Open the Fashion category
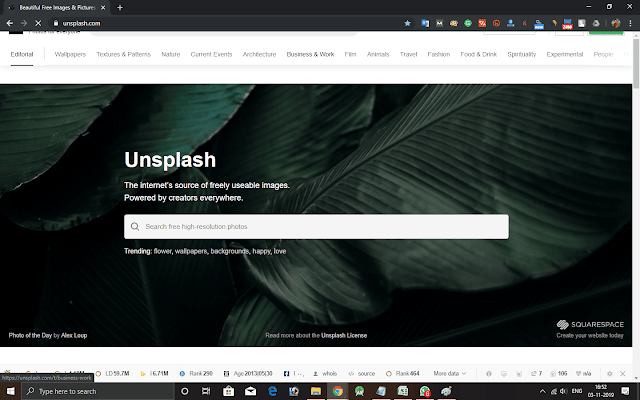 [438, 54]
